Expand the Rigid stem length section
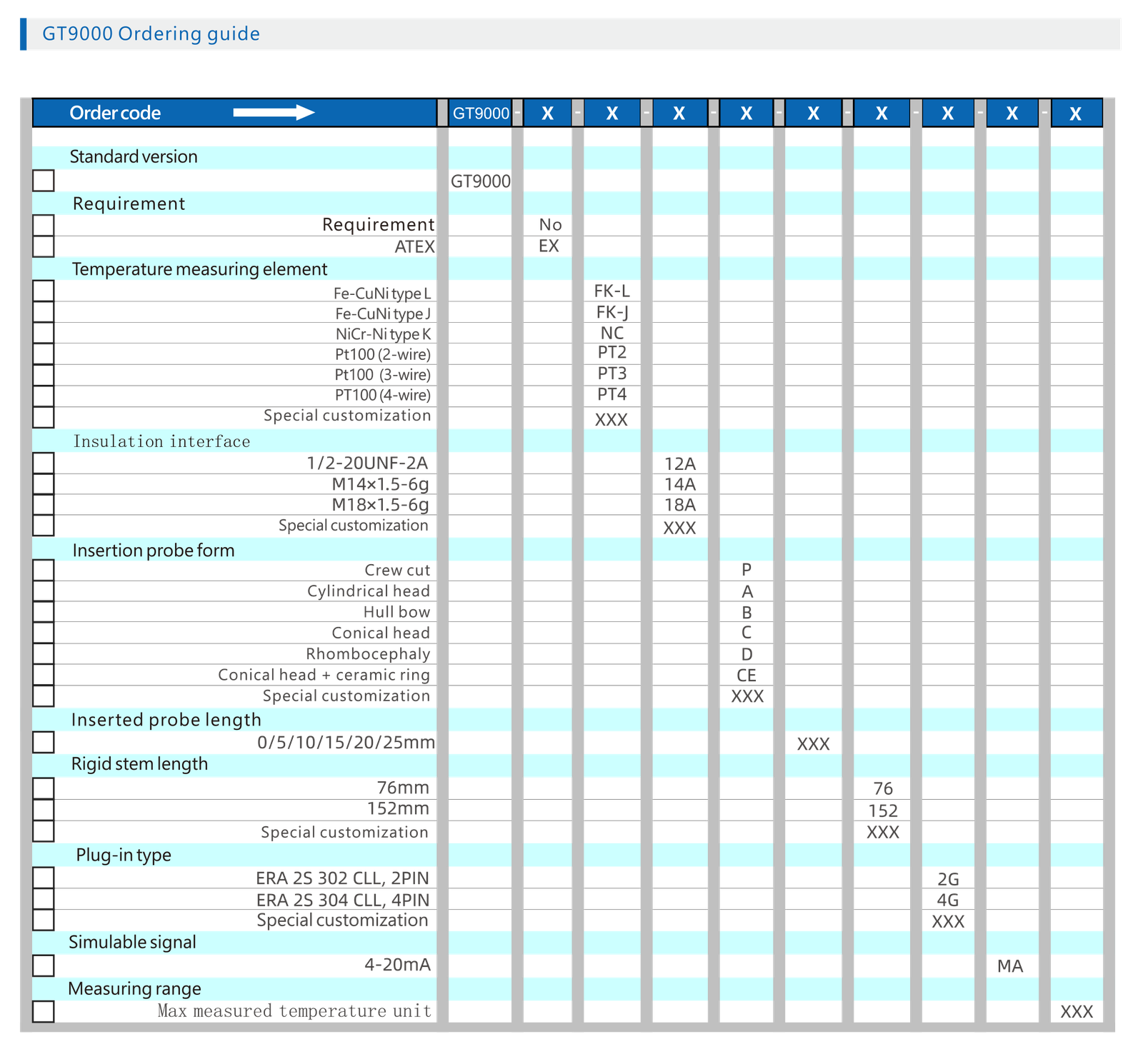The width and height of the screenshot is (1143, 1064). click(139, 764)
